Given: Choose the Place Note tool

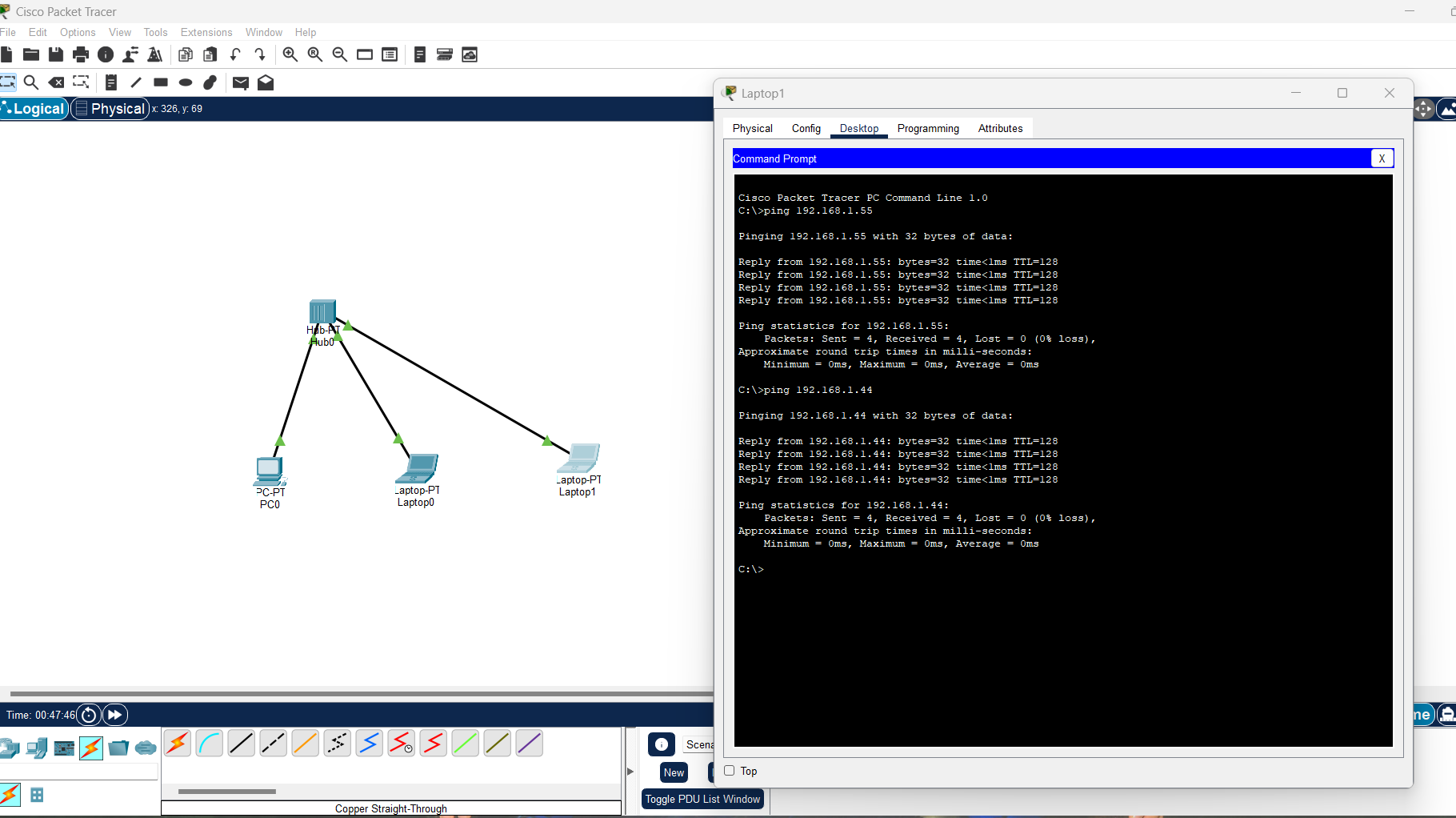Looking at the screenshot, I should click(111, 82).
